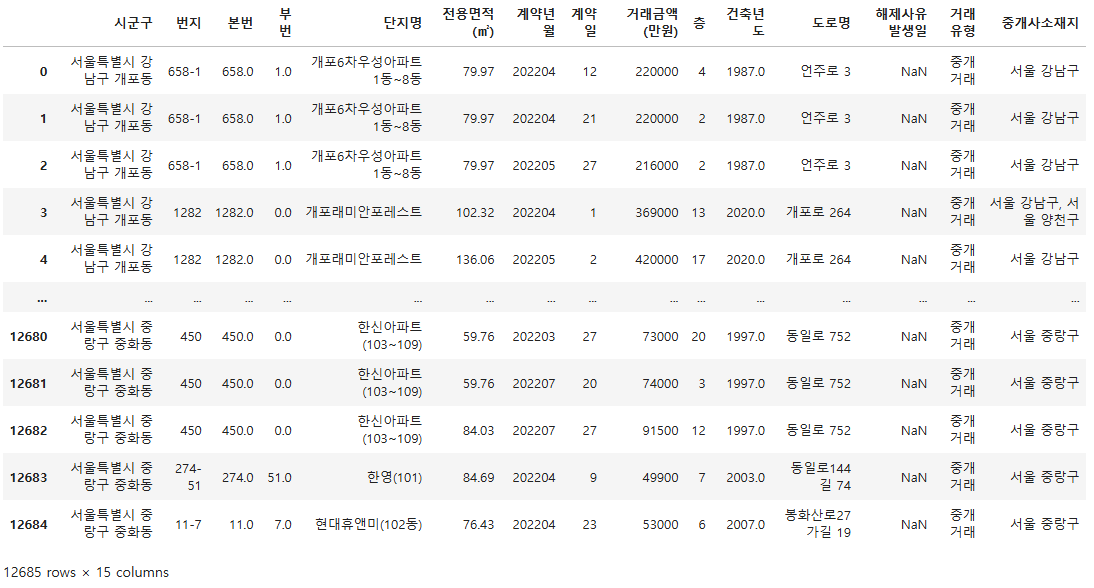Select the 전용면적(㎡) column header
The width and height of the screenshot is (1094, 588).
coord(468,23)
